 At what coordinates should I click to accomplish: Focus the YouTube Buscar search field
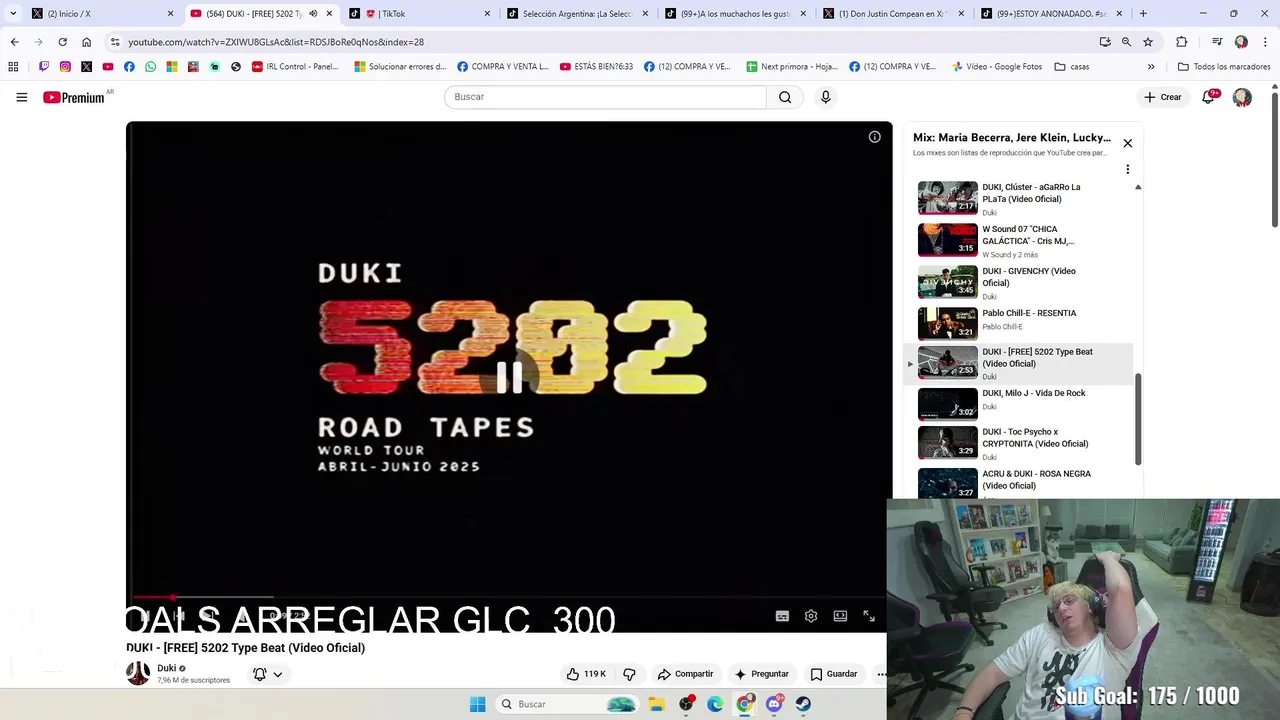pyautogui.click(x=605, y=97)
